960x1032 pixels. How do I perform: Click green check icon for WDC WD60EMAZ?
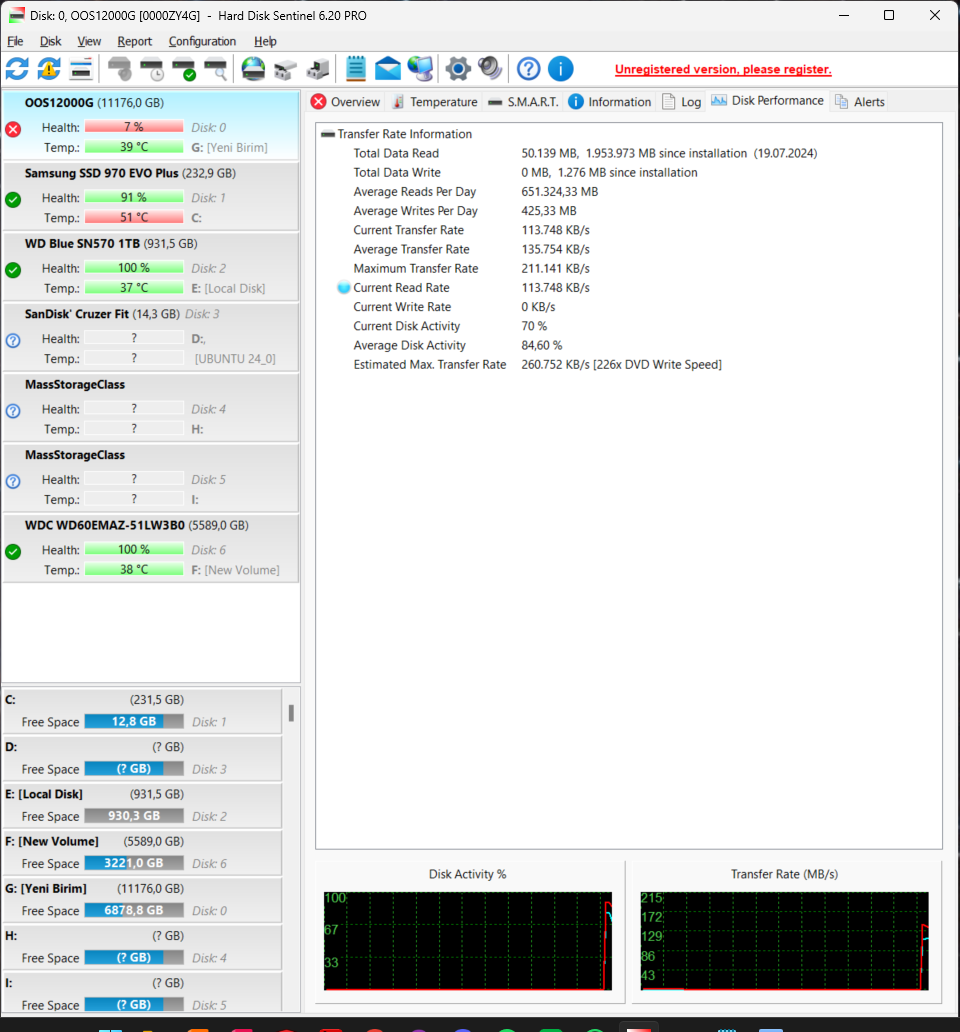coord(13,552)
